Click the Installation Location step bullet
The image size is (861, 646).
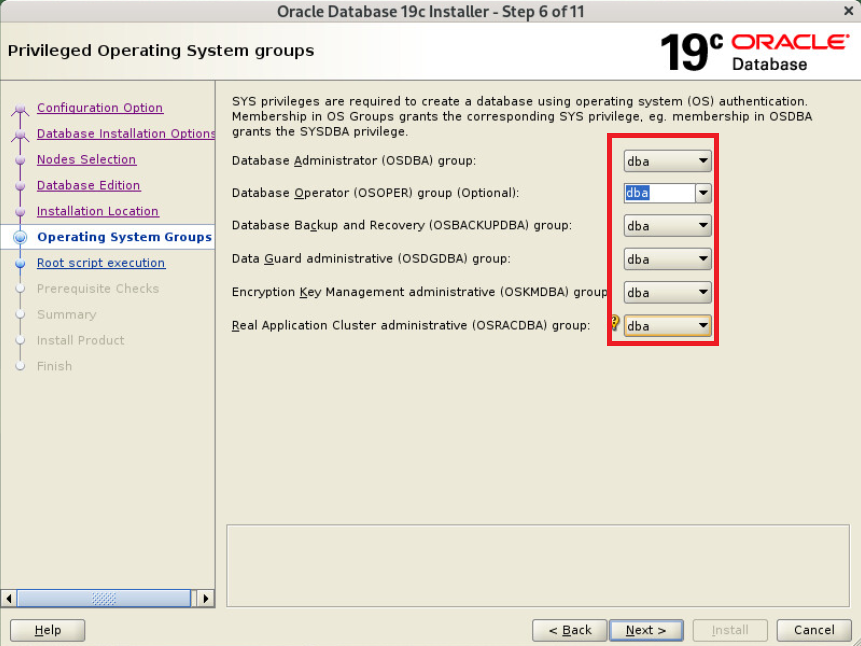tap(20, 211)
